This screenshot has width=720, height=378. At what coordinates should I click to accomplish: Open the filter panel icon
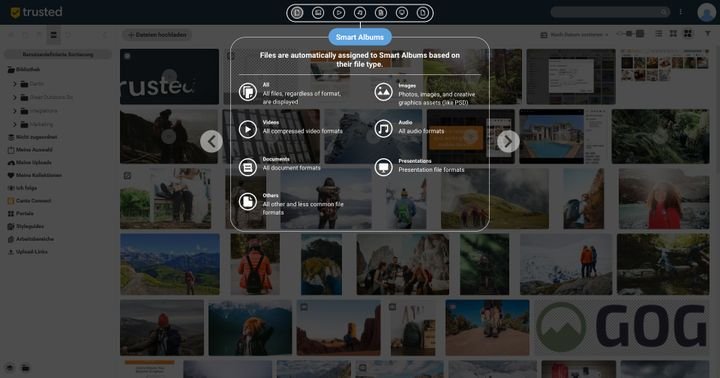pos(708,34)
